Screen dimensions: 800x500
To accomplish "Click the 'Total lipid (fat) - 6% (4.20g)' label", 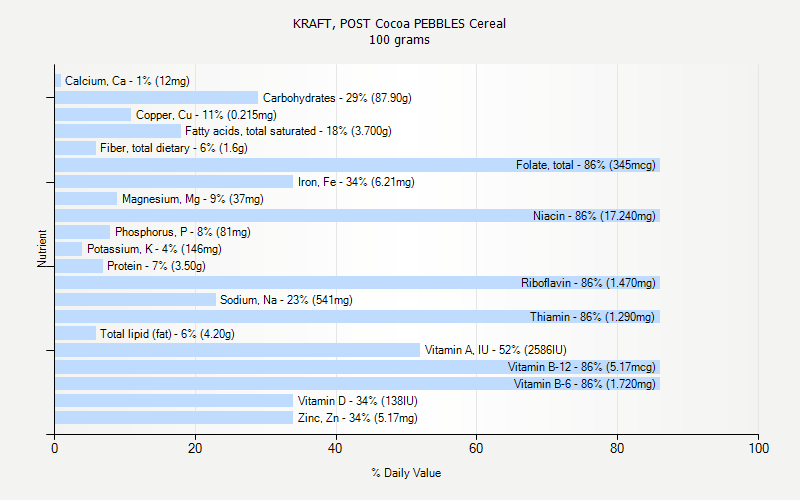I will point(167,334).
